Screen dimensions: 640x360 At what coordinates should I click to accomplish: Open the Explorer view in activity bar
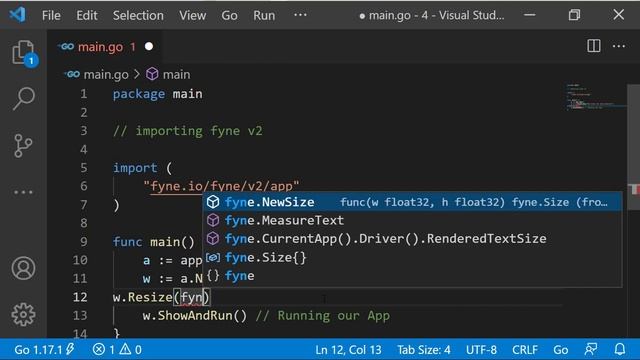click(23, 52)
